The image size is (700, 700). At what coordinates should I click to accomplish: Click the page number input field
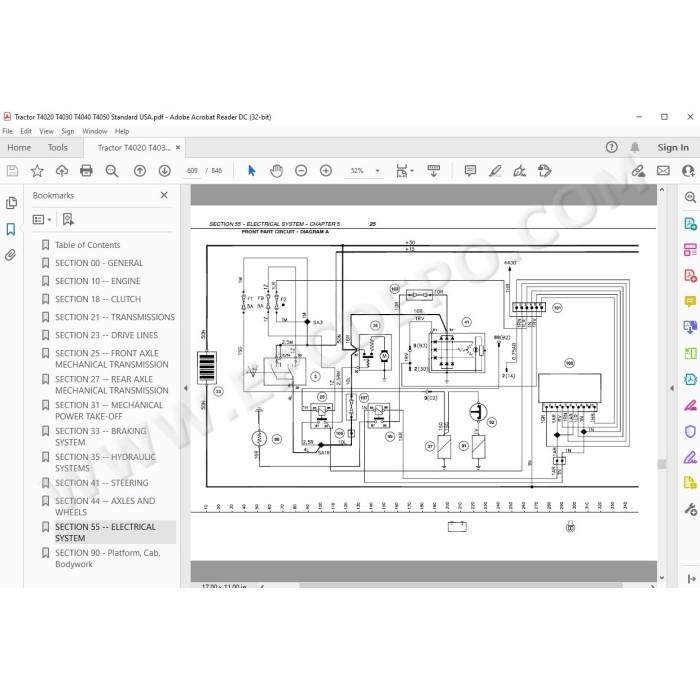192,171
